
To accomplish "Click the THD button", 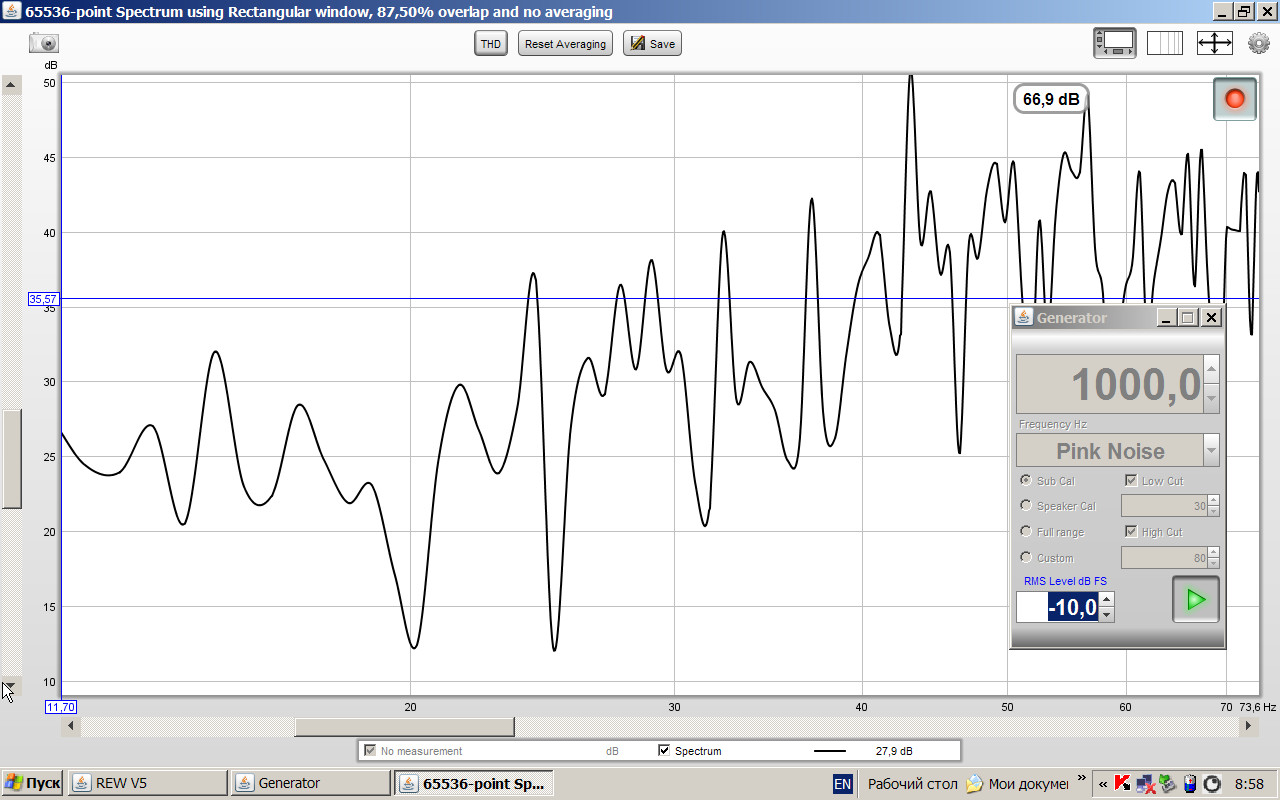I will coord(490,44).
